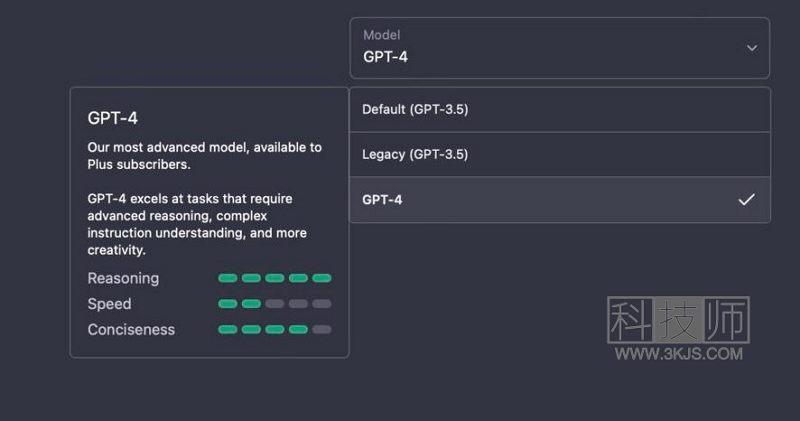Click the checkmark beside GPT-4 option
Image resolution: width=800 pixels, height=421 pixels.
pyautogui.click(x=746, y=200)
